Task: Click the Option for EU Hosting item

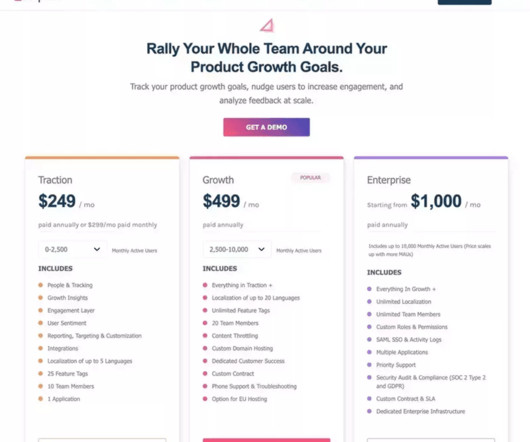Action: tap(239, 399)
